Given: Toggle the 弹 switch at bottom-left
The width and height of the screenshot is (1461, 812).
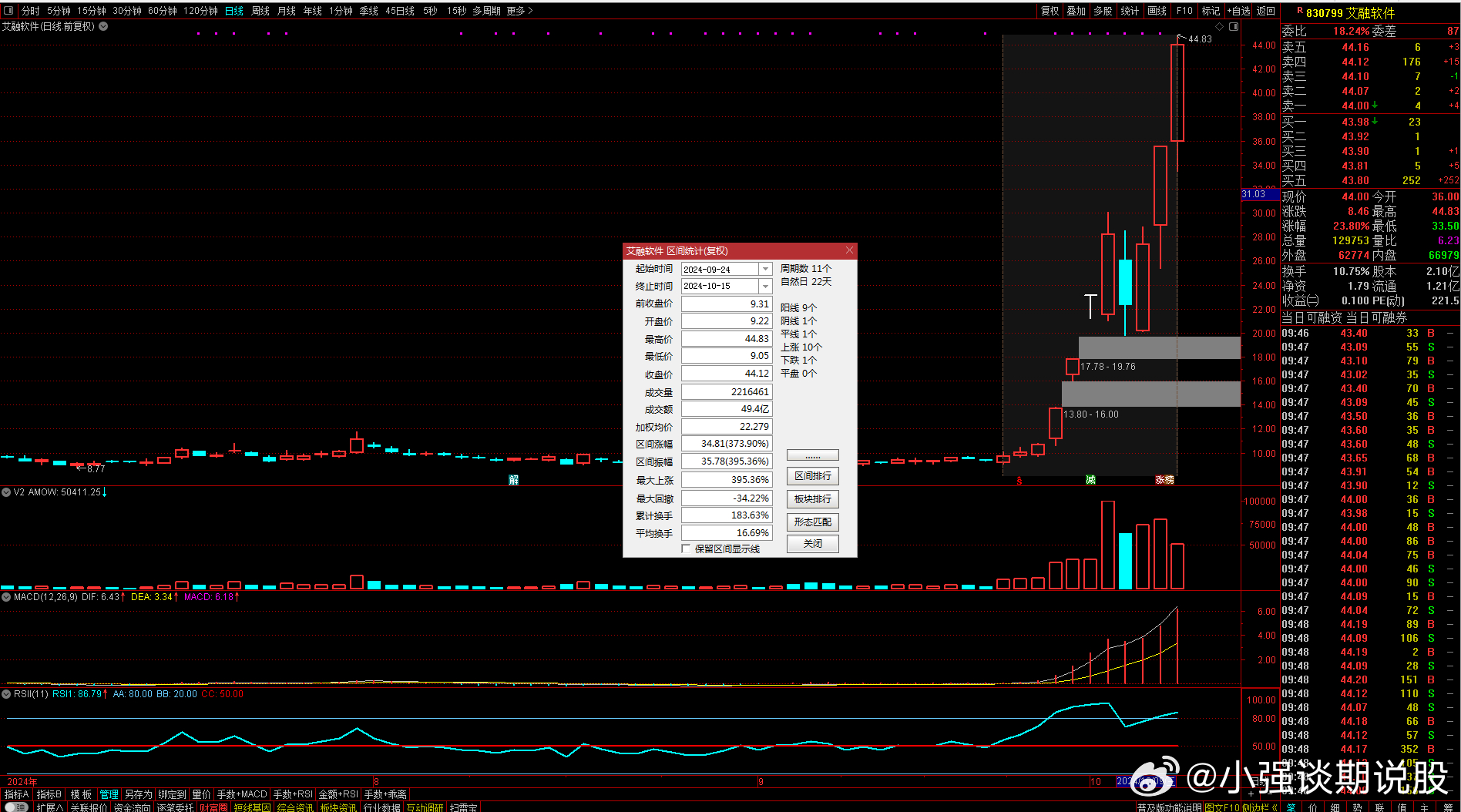Looking at the screenshot, I should point(15,807).
